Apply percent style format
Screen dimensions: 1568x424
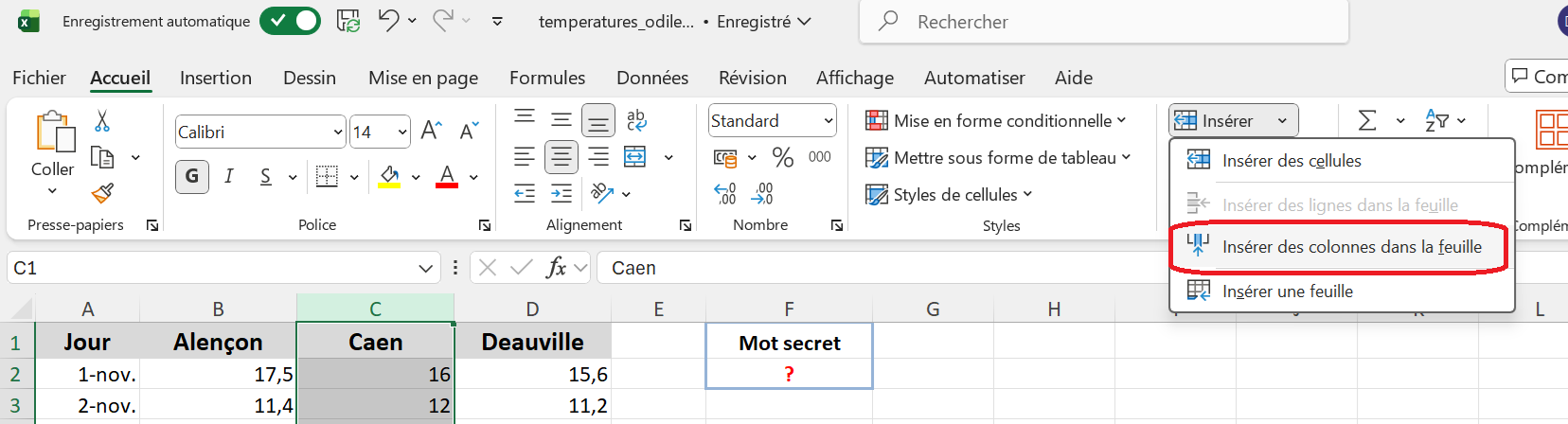click(782, 157)
